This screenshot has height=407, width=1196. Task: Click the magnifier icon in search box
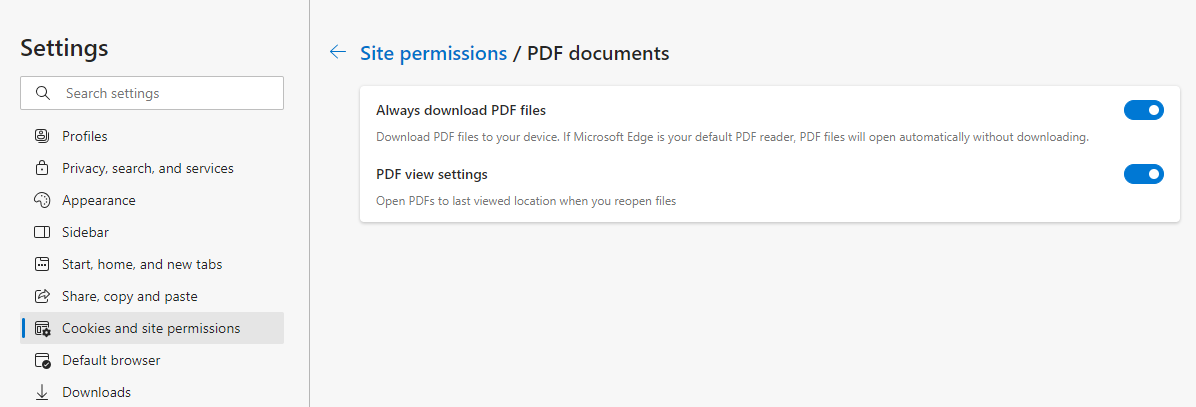[43, 93]
